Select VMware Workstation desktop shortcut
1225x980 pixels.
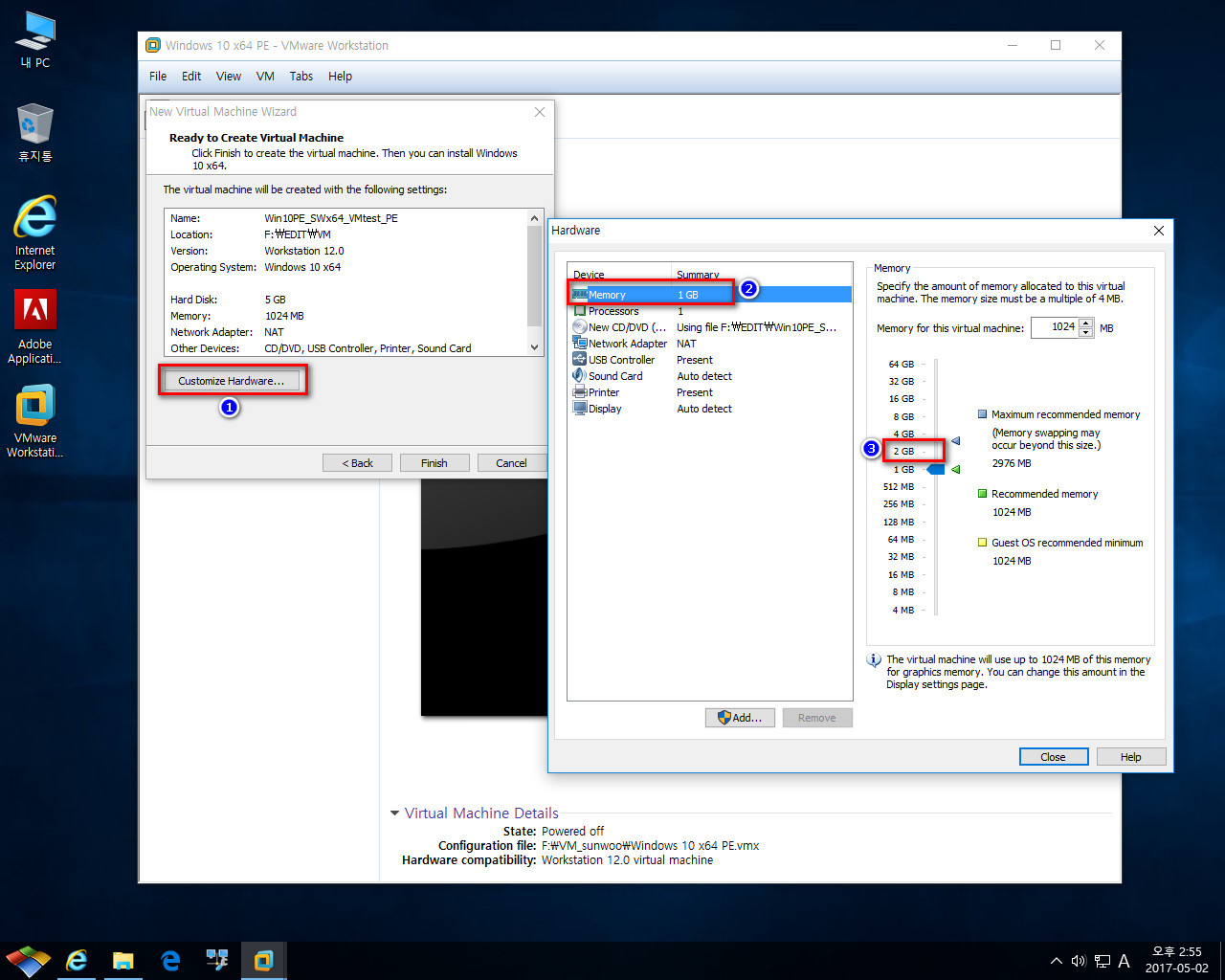(x=35, y=421)
